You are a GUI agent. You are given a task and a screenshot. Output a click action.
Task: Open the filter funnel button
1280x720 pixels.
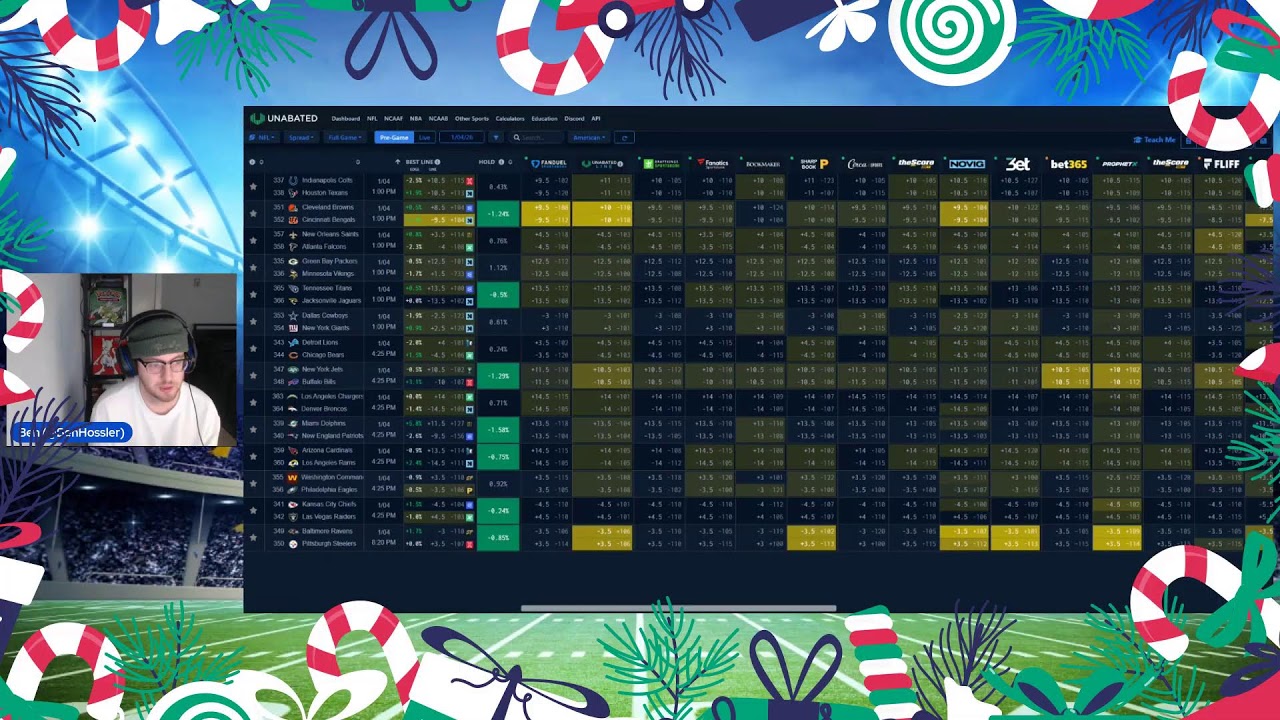coord(495,138)
